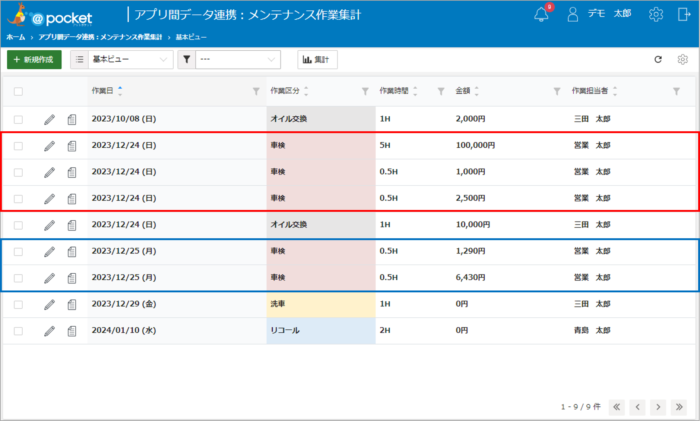This screenshot has width=700, height=421.
Task: Open the notification bell
Action: click(x=541, y=14)
